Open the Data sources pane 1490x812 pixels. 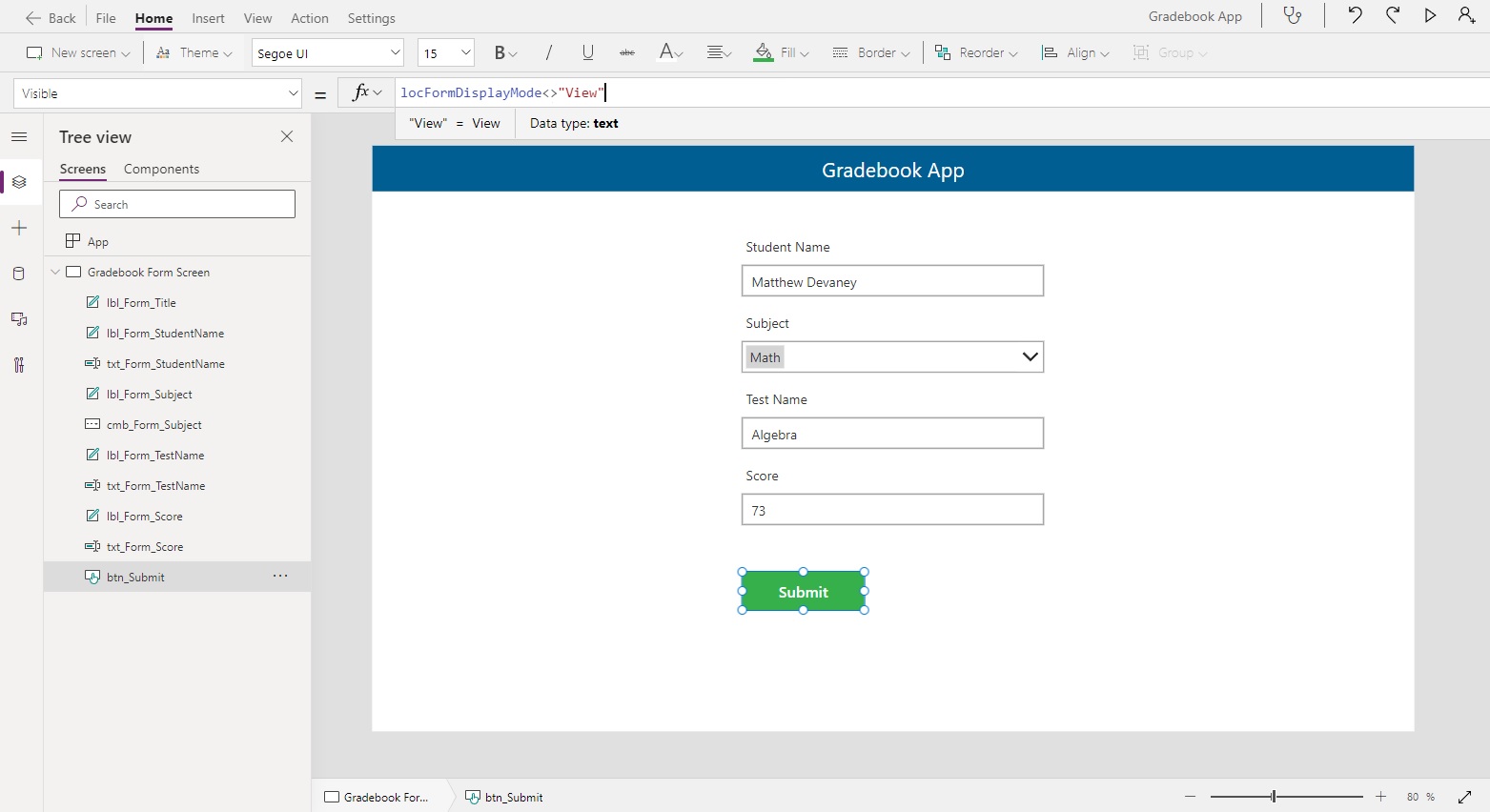pyautogui.click(x=19, y=274)
